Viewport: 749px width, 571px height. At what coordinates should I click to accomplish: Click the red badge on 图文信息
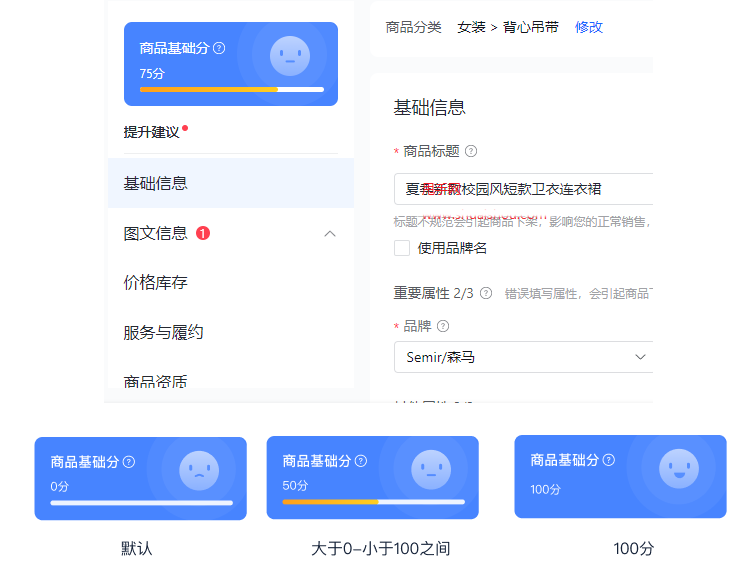(203, 234)
